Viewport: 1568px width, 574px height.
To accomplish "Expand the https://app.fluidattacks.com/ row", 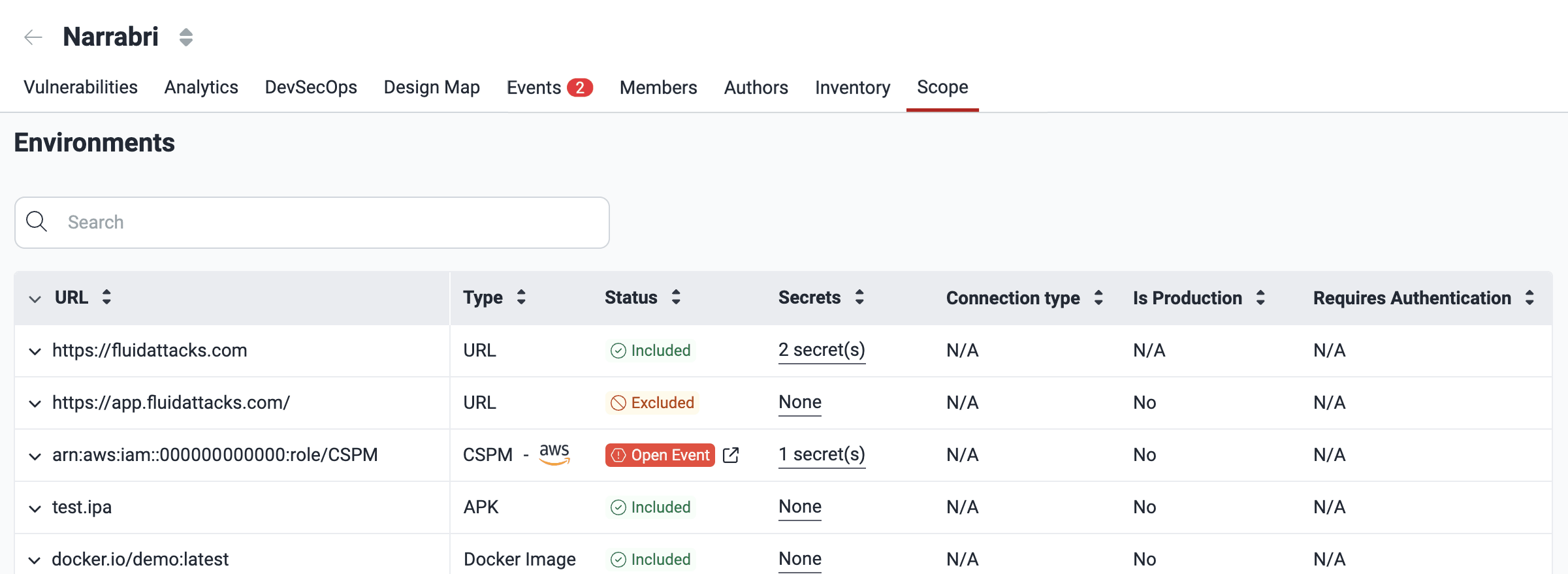I will [x=35, y=404].
